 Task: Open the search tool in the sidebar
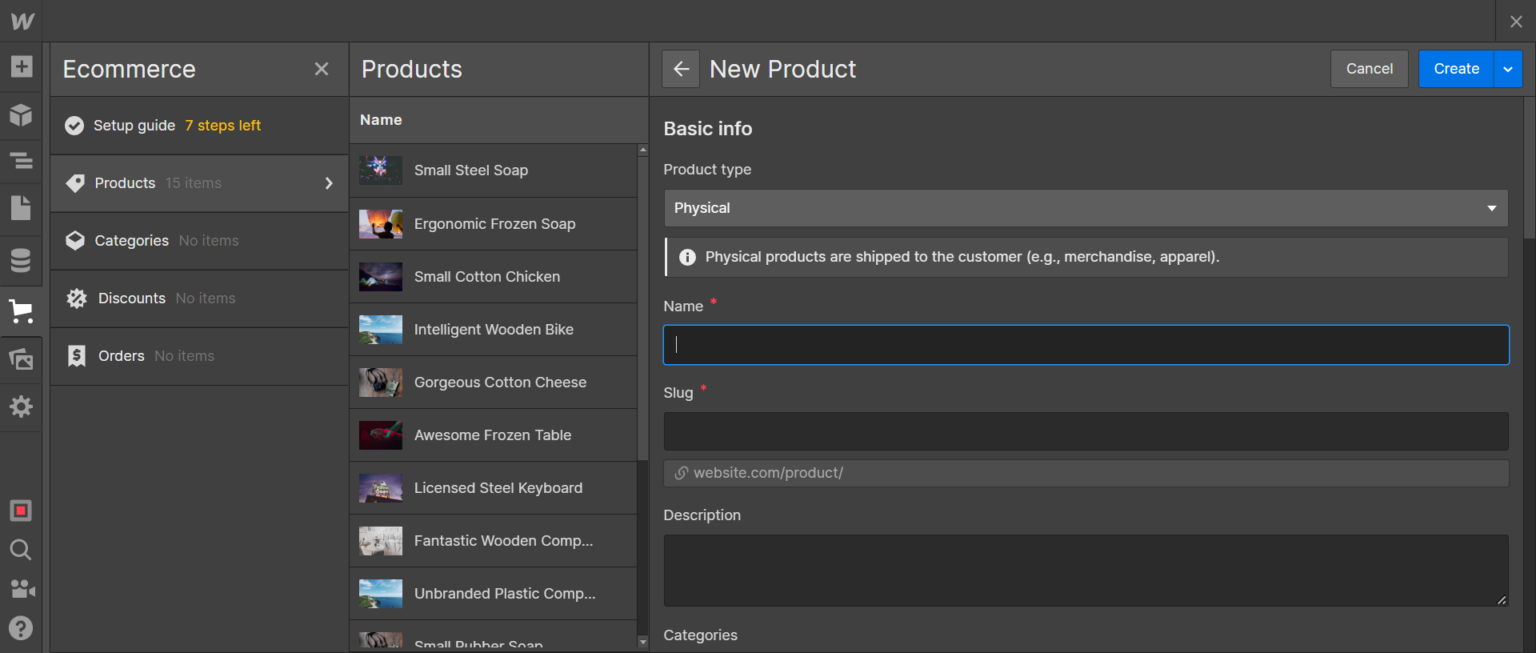tap(21, 549)
